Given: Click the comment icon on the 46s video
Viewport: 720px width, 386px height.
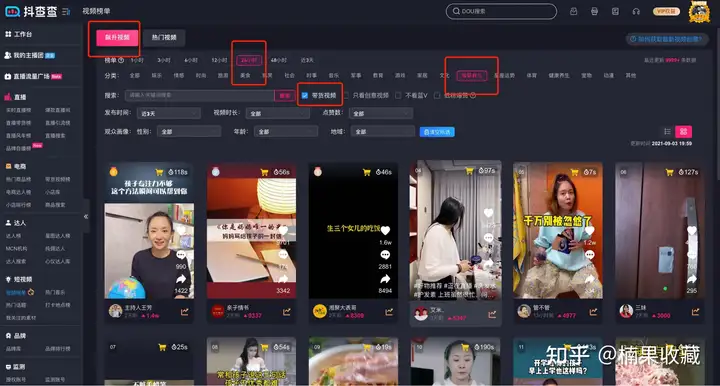Looking at the screenshot, I should 385,255.
